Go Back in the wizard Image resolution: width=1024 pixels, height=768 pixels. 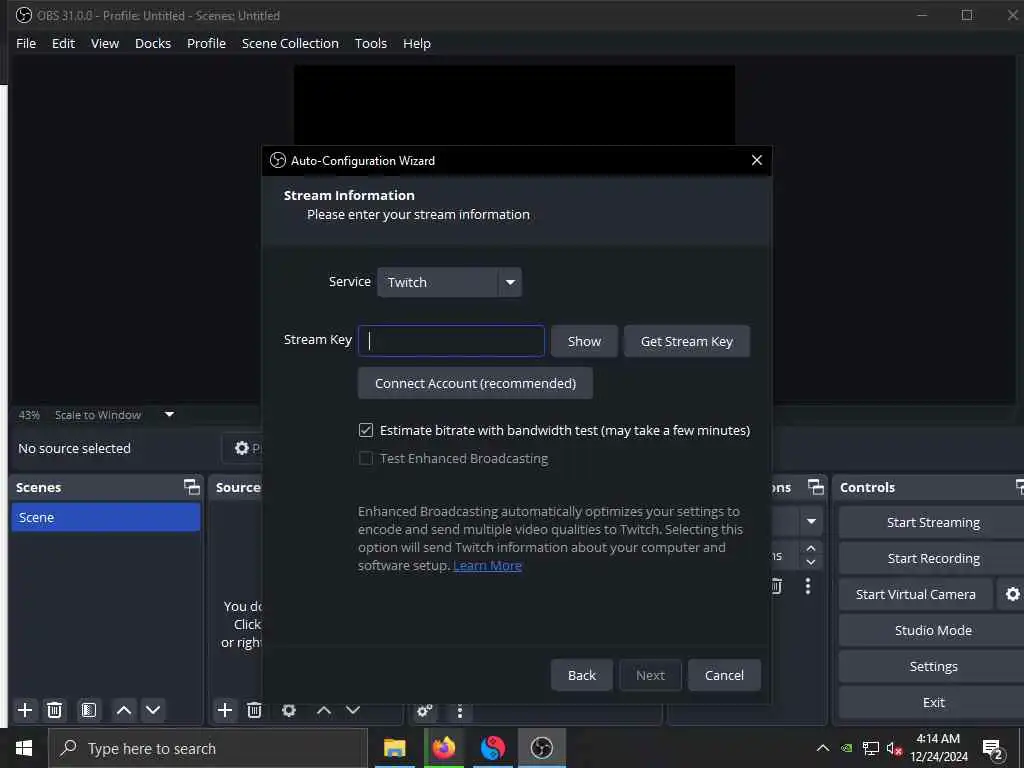(581, 675)
